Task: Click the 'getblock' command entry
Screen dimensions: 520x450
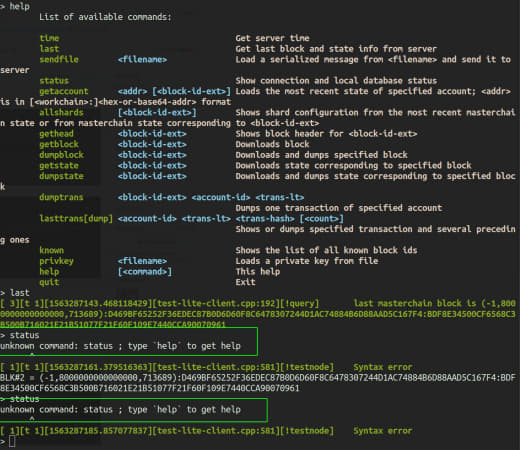Action: click(59, 144)
